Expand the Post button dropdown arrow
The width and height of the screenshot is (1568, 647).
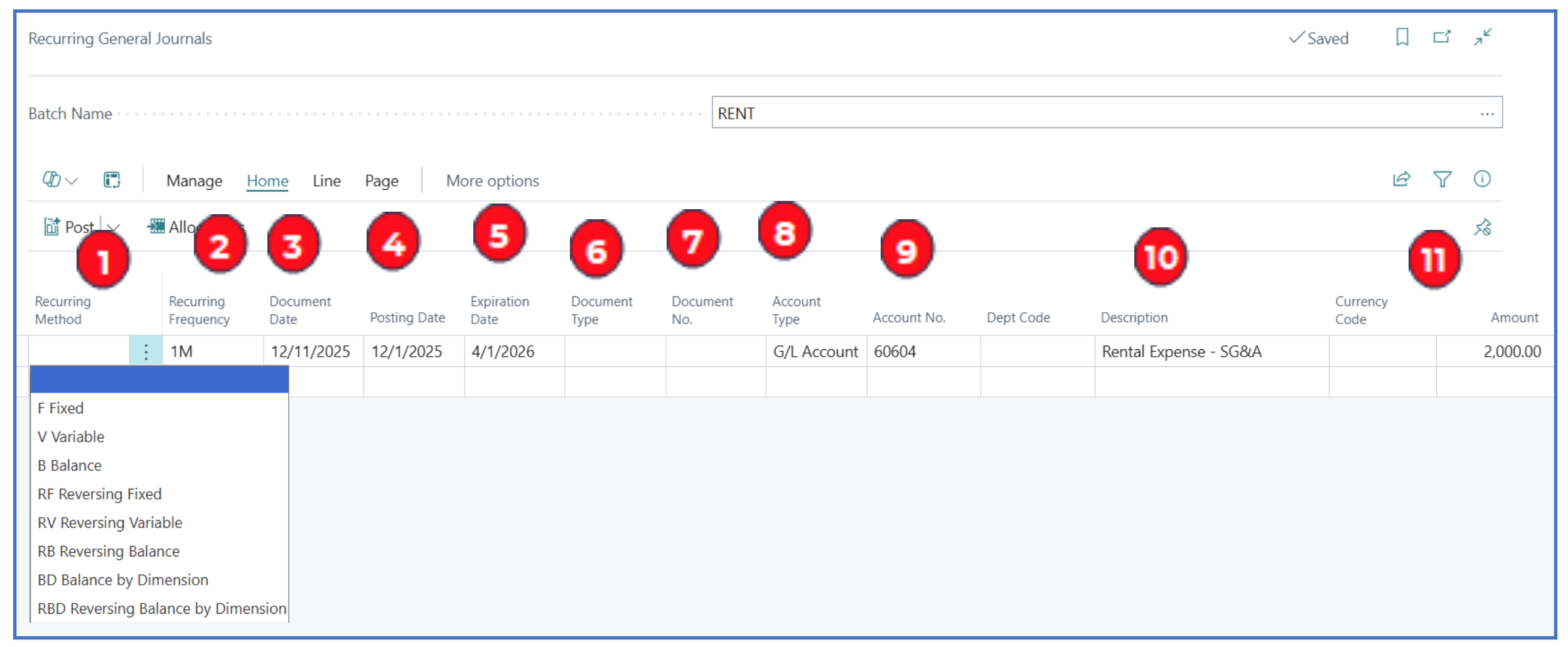coord(114,227)
